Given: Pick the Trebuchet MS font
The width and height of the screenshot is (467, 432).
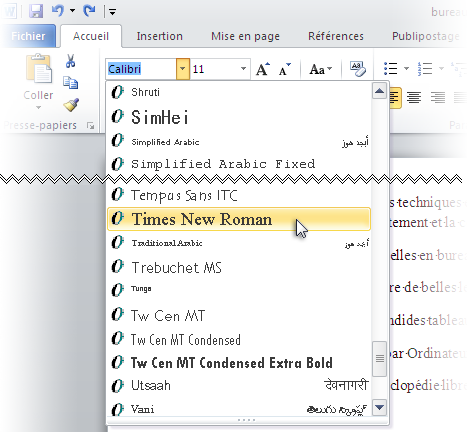Looking at the screenshot, I should click(239, 267).
